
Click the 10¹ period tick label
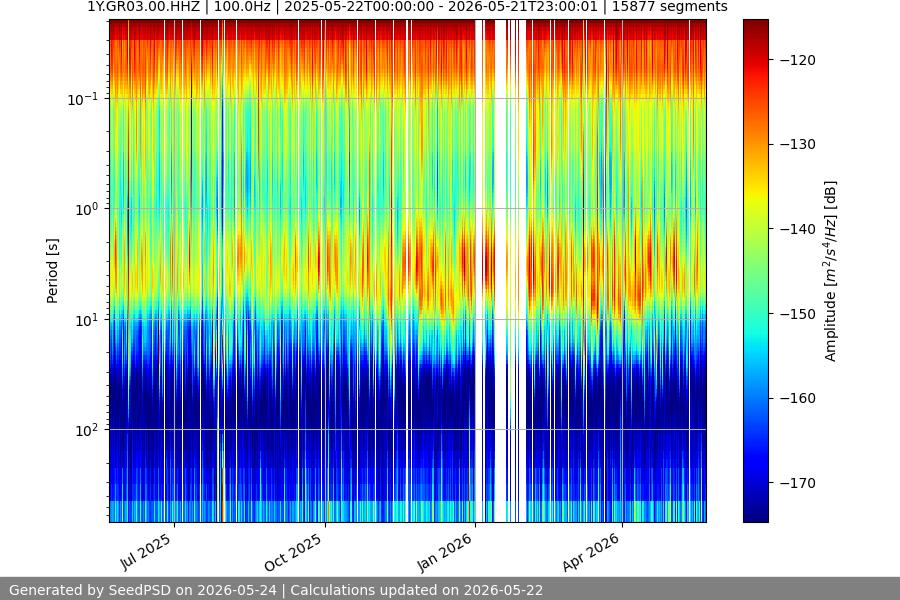pos(87,320)
